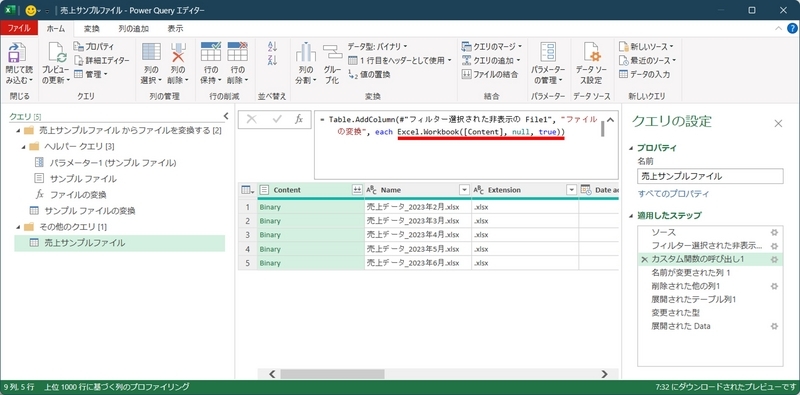Open Help via the question mark icon
The image size is (800, 395).
tap(792, 29)
